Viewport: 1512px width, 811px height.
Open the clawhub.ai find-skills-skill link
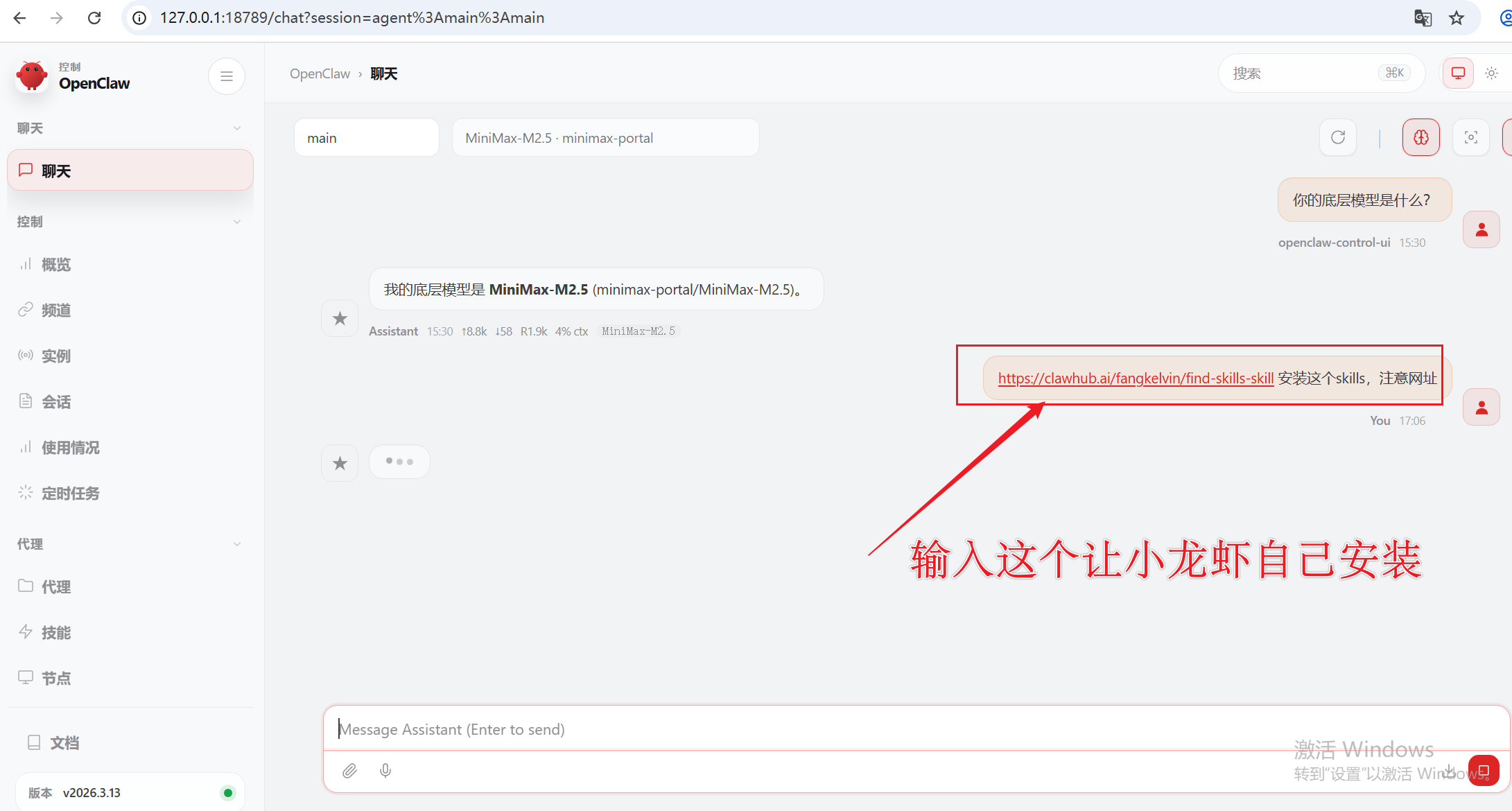pyautogui.click(x=1136, y=378)
